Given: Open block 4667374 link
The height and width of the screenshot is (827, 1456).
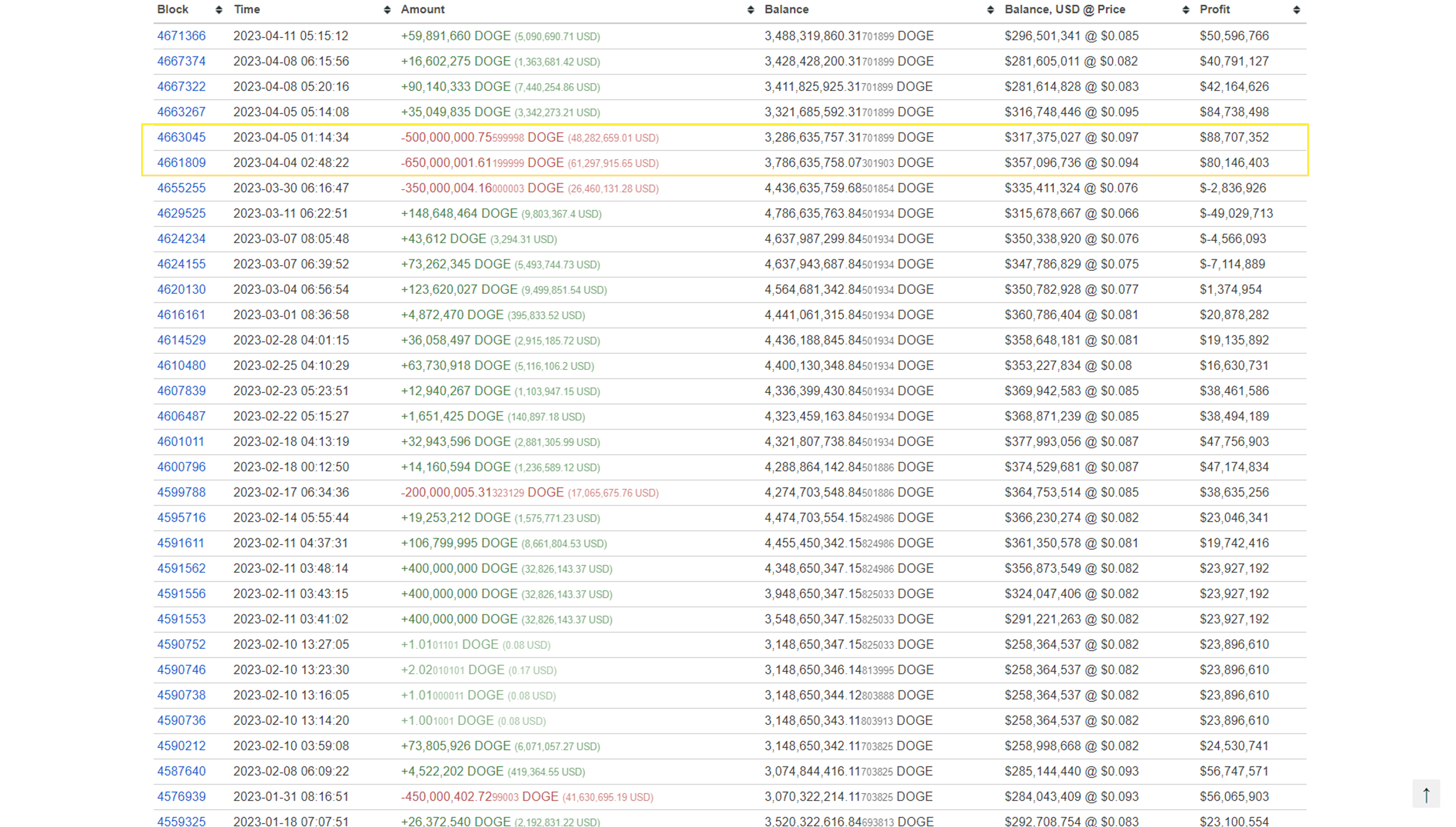Looking at the screenshot, I should 181,61.
